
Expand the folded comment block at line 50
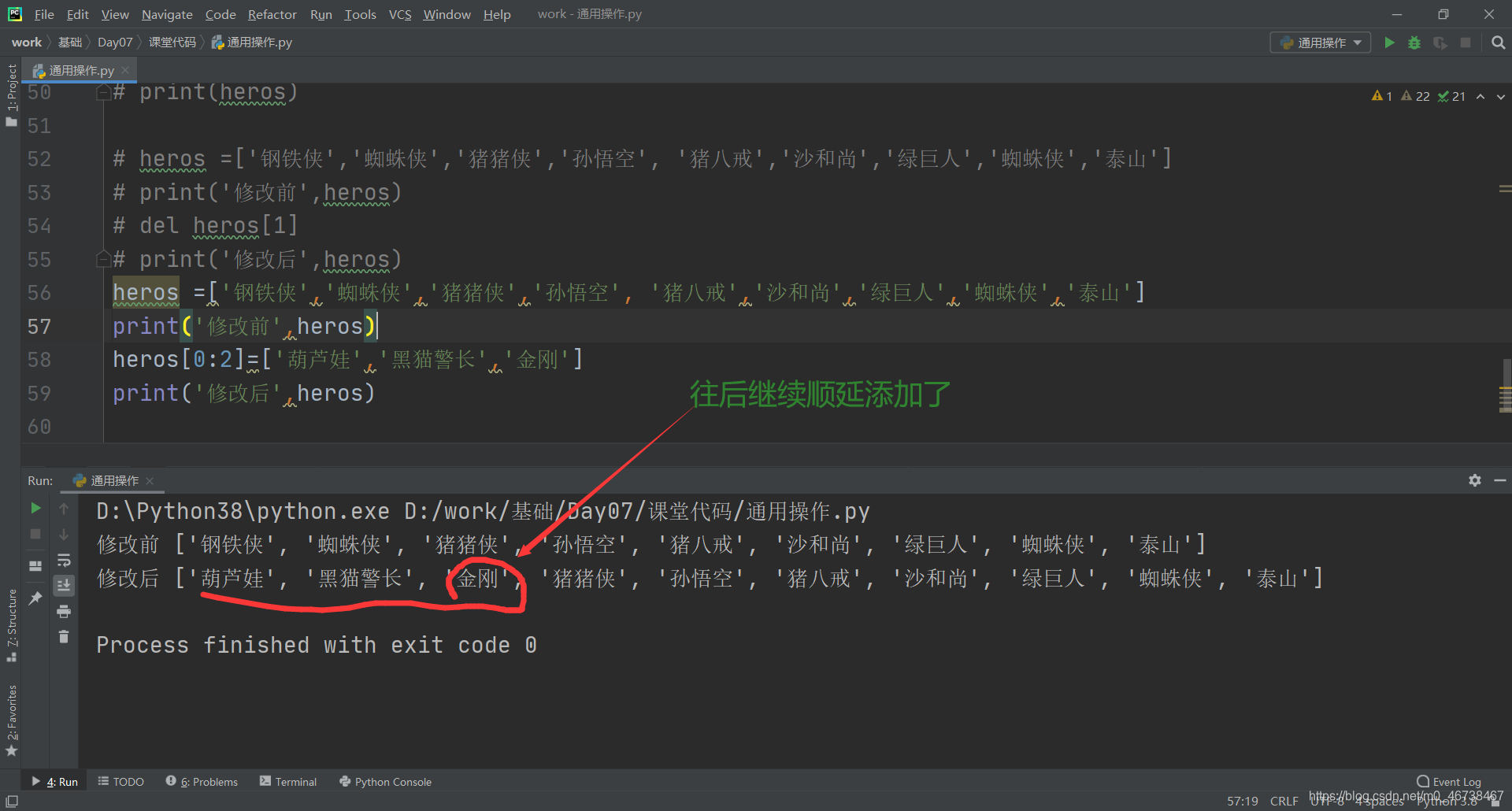103,93
